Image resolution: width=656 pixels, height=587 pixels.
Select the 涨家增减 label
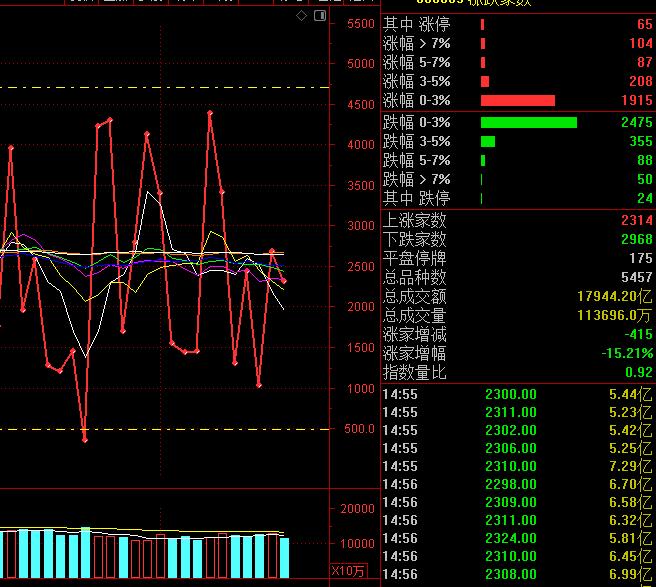[415, 334]
